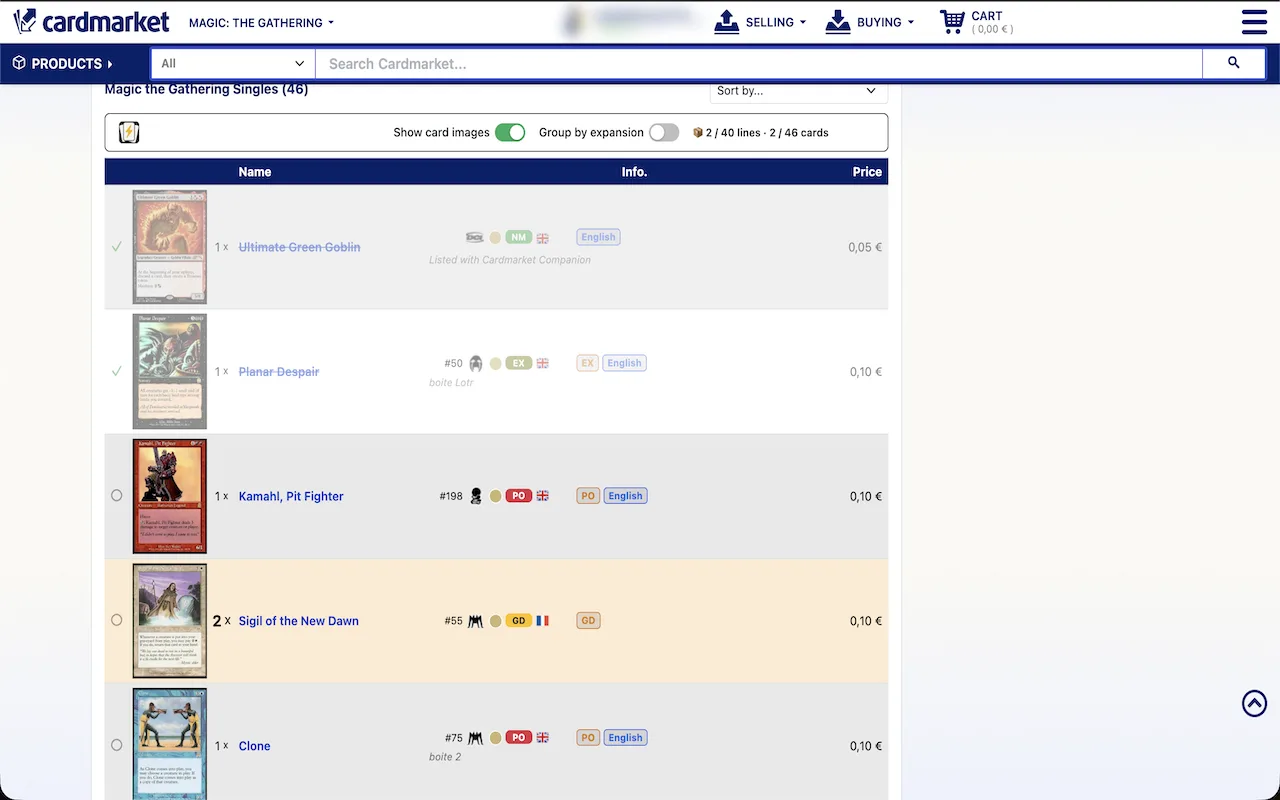The image size is (1280, 800).
Task: Click the scroll-to-top arrow button
Action: pos(1254,703)
